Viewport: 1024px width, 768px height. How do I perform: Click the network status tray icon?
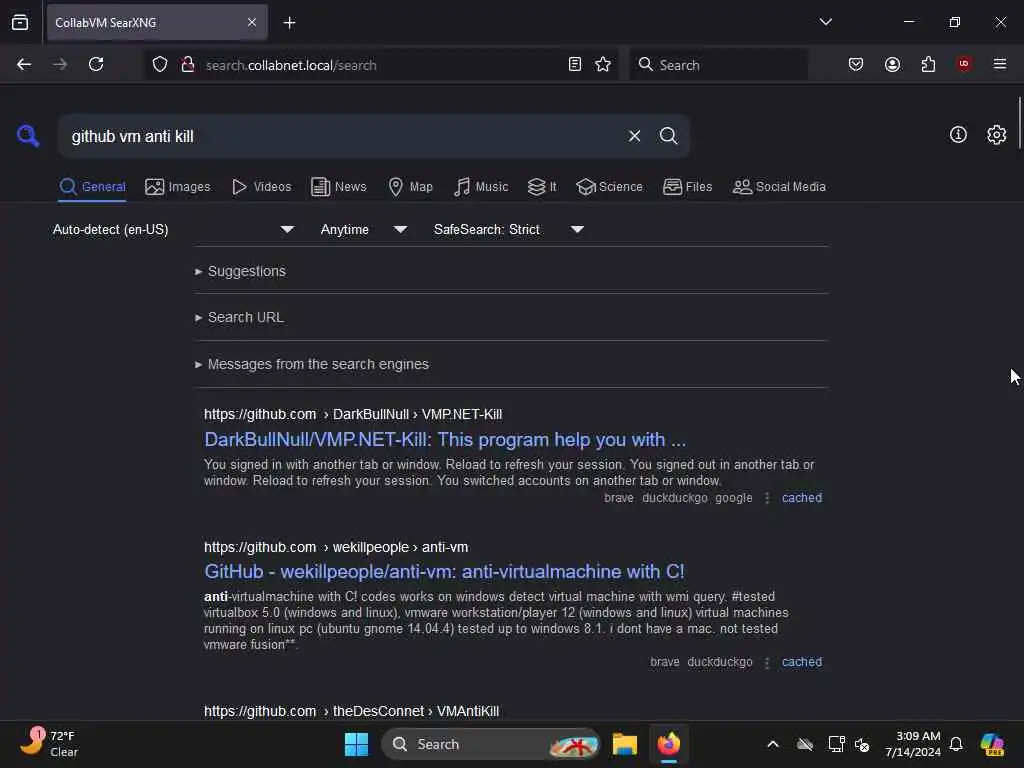[x=836, y=744]
